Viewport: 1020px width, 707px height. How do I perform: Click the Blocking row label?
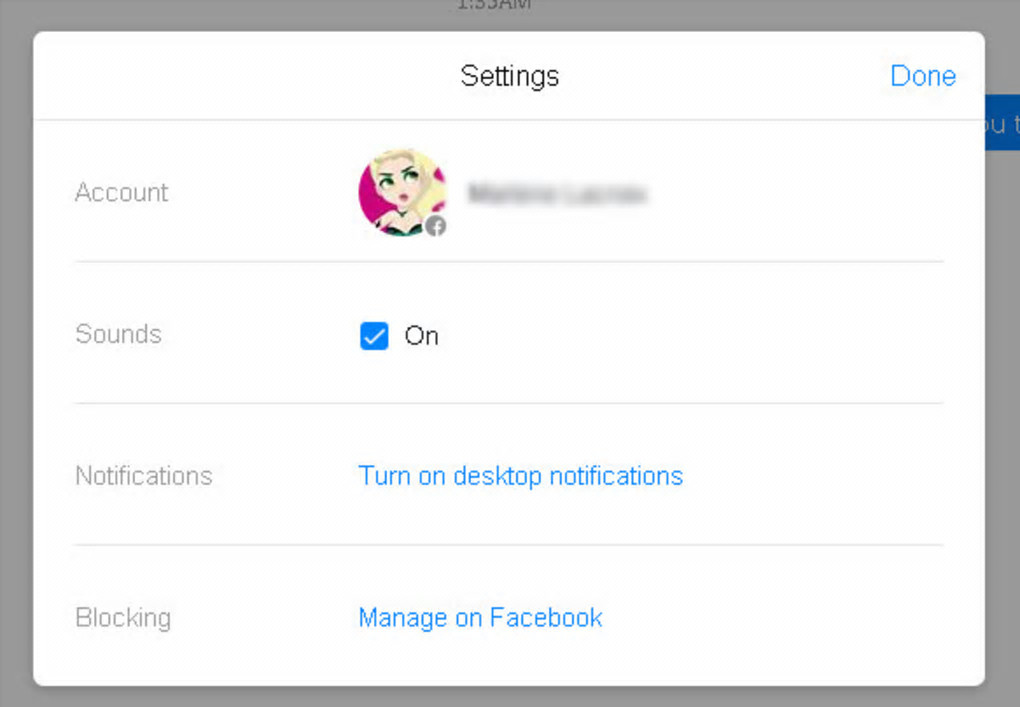[x=123, y=618]
